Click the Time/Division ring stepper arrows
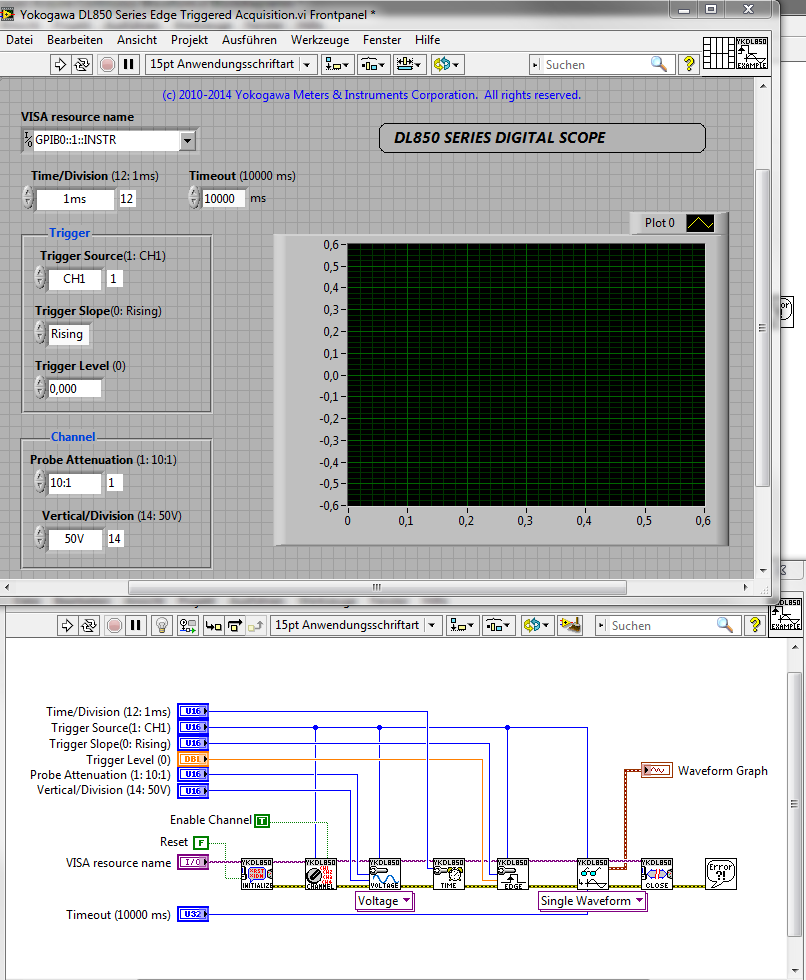 coord(28,198)
